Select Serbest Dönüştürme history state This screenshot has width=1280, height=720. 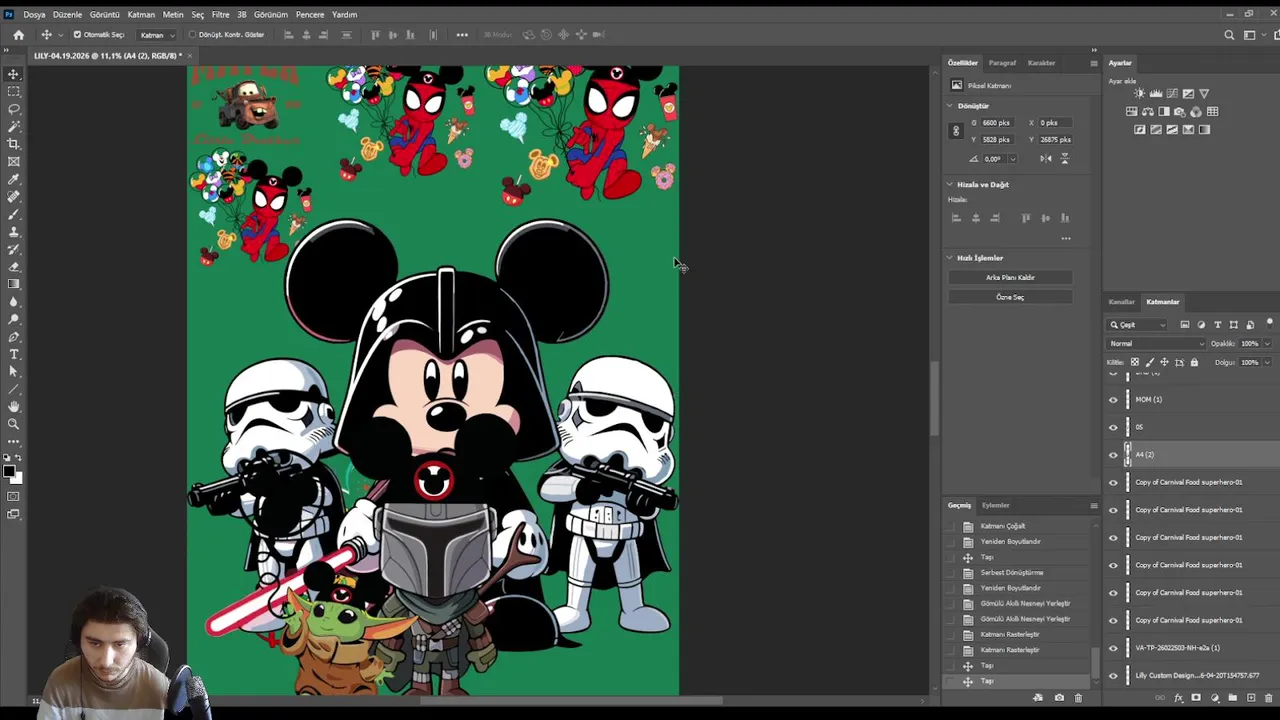(x=1012, y=573)
